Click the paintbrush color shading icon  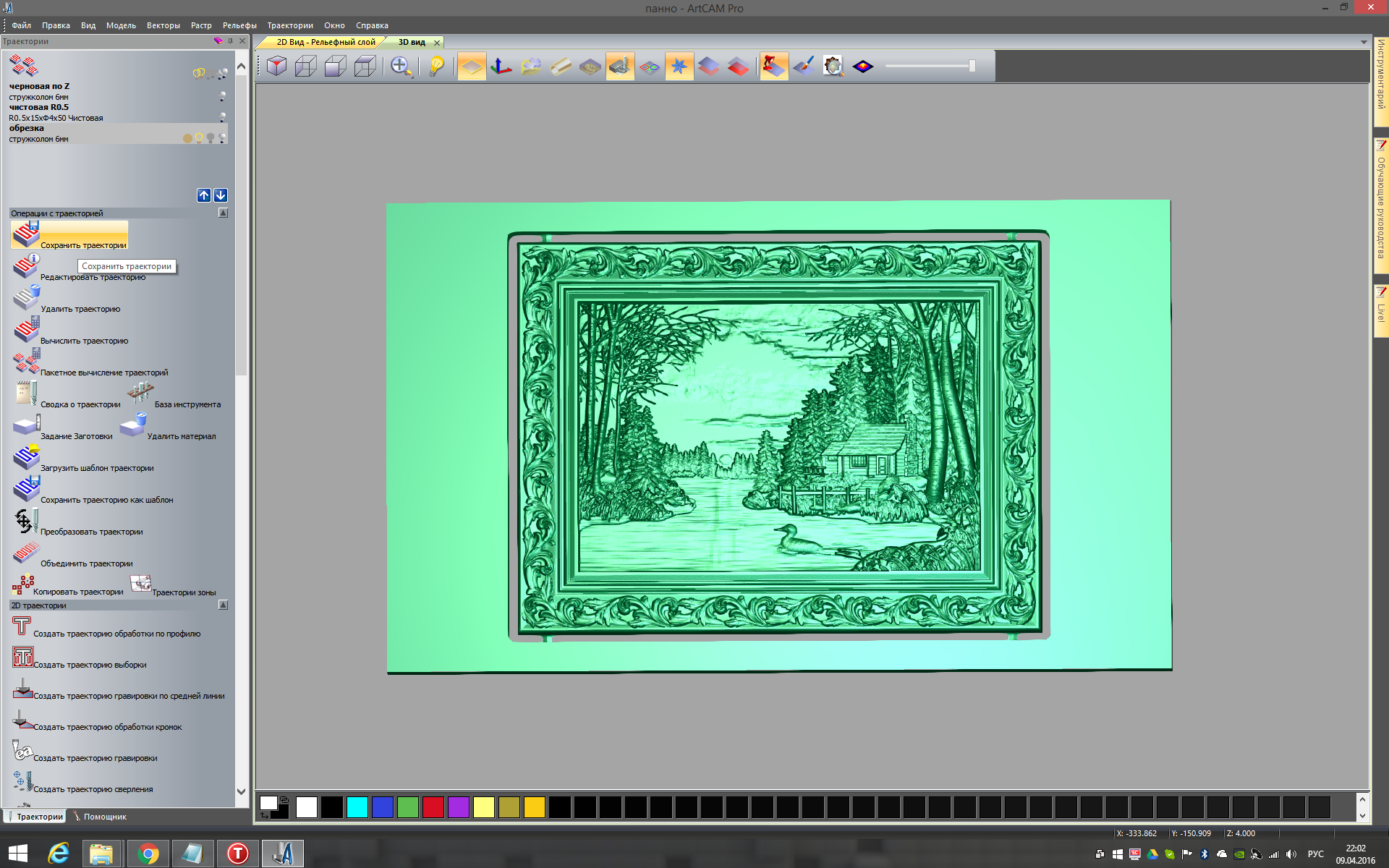click(x=803, y=67)
